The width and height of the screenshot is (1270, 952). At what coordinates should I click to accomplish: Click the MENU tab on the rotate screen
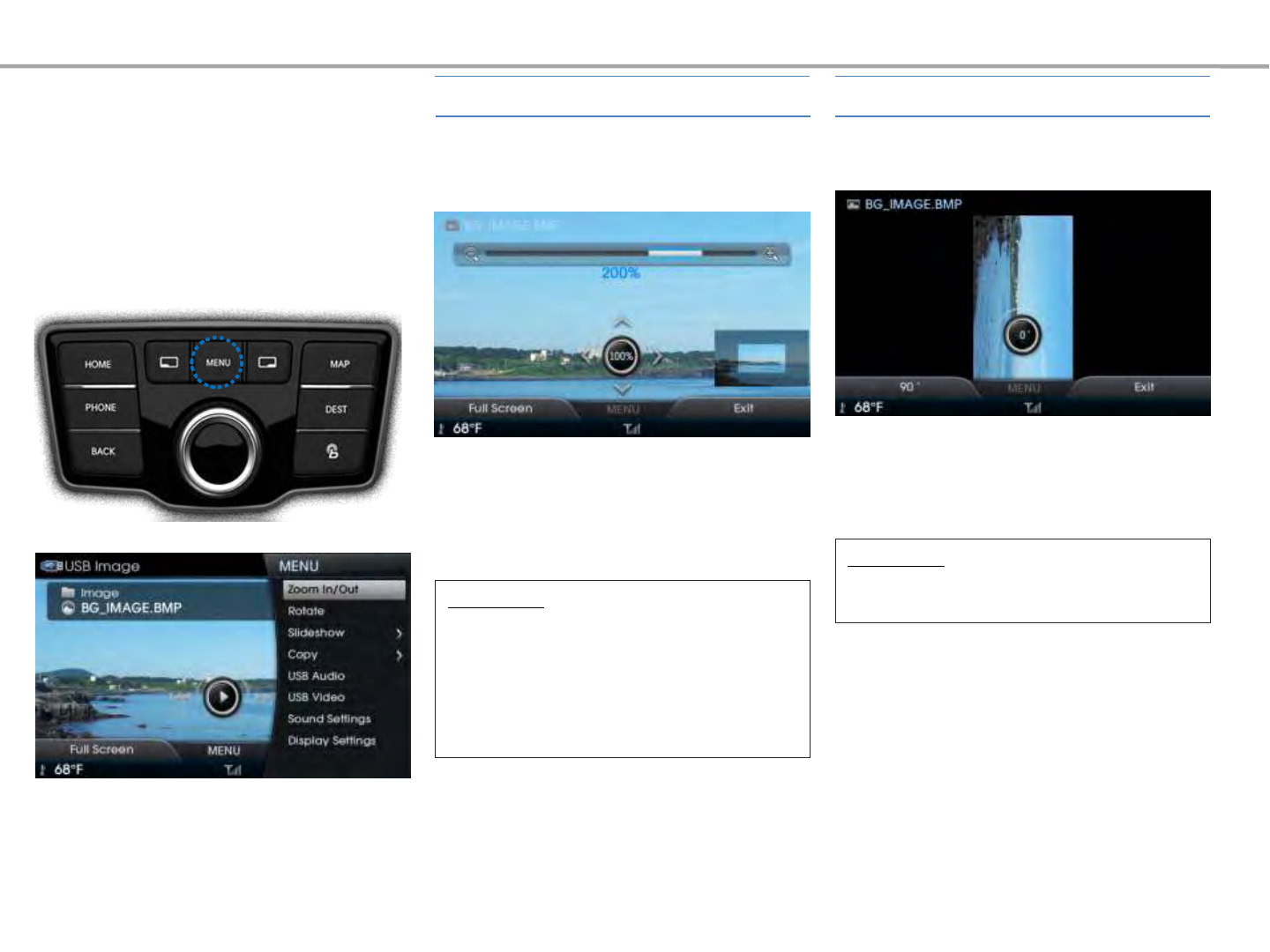point(1024,389)
